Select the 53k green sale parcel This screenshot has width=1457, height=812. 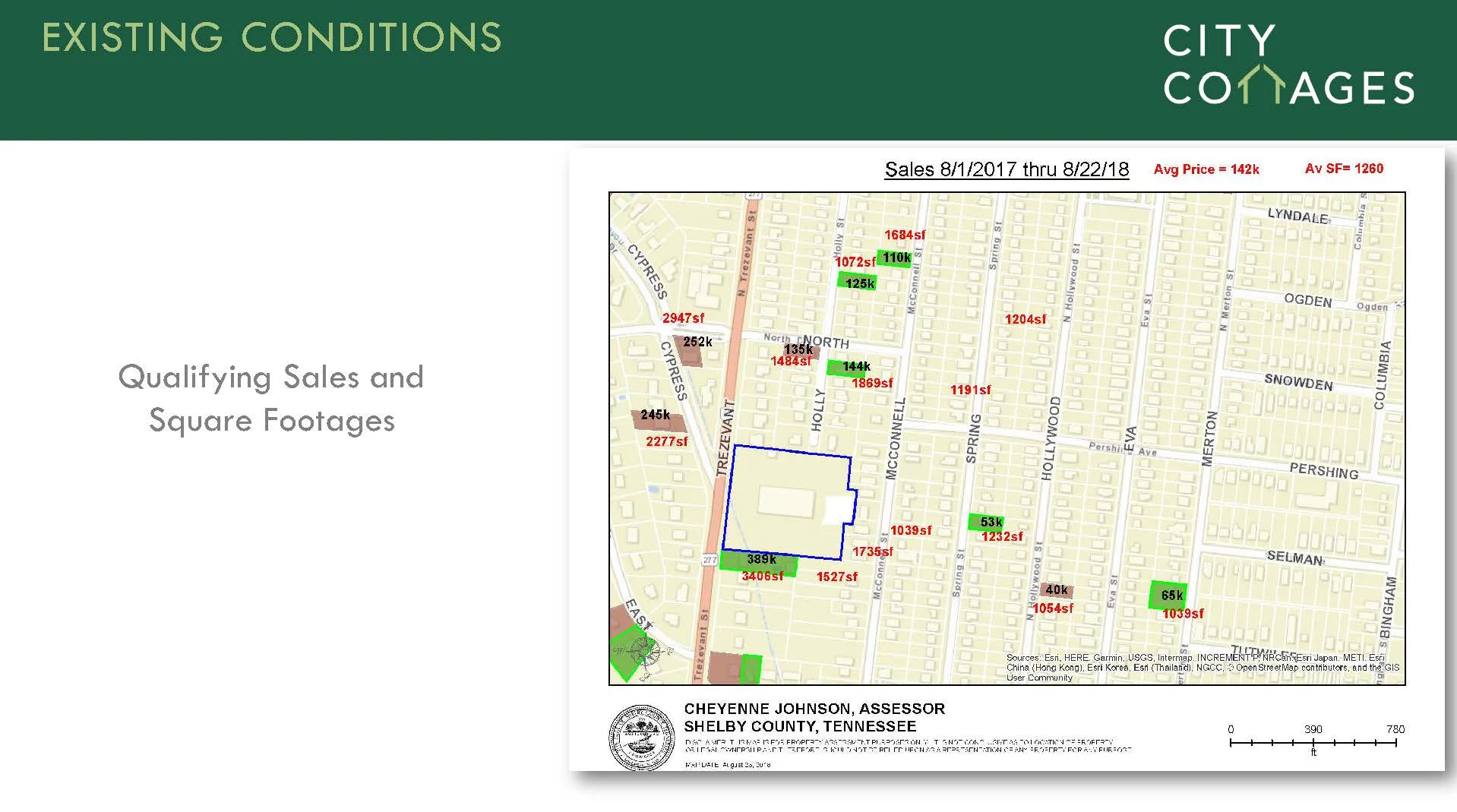986,522
